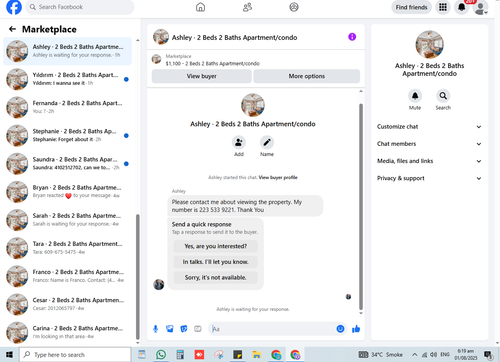Click View buyer button

tap(201, 76)
